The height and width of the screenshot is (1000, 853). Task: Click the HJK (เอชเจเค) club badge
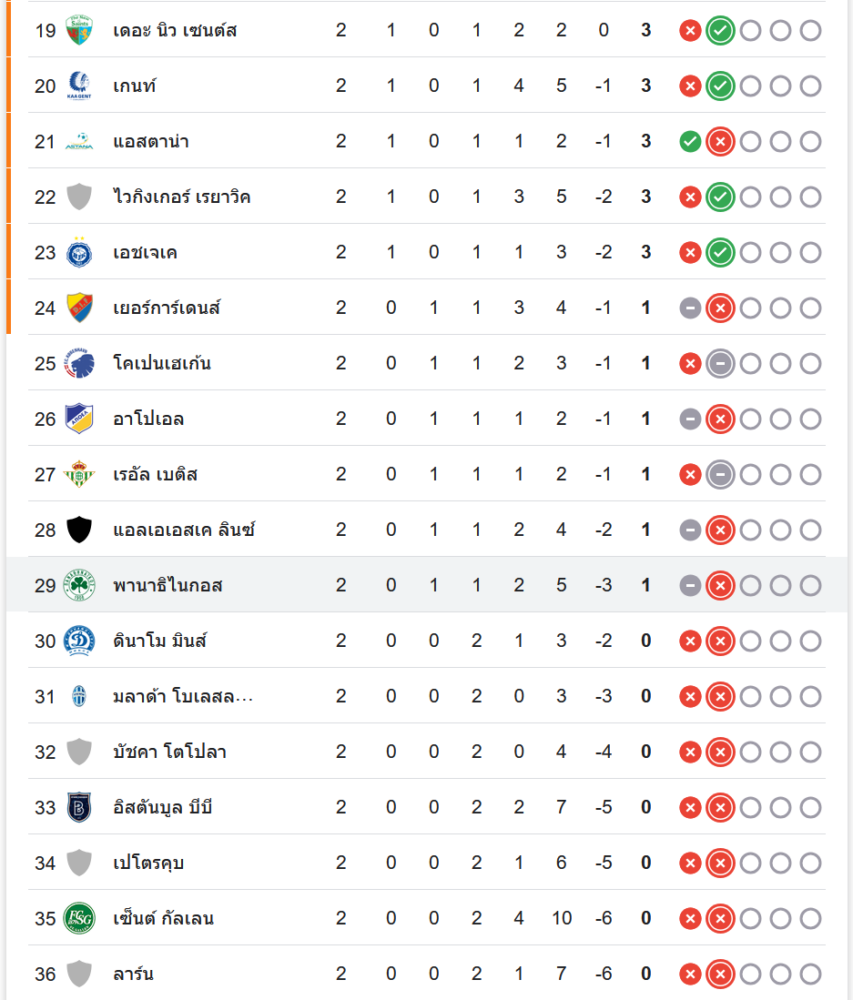[x=79, y=252]
